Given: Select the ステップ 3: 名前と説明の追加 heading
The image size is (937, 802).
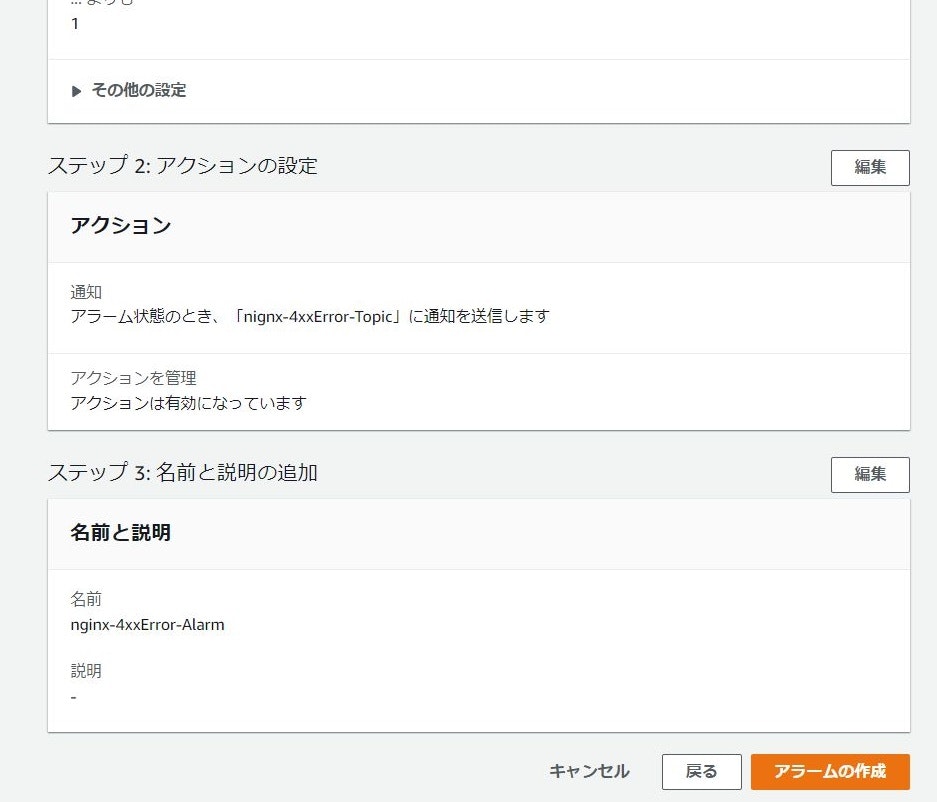Looking at the screenshot, I should [182, 473].
